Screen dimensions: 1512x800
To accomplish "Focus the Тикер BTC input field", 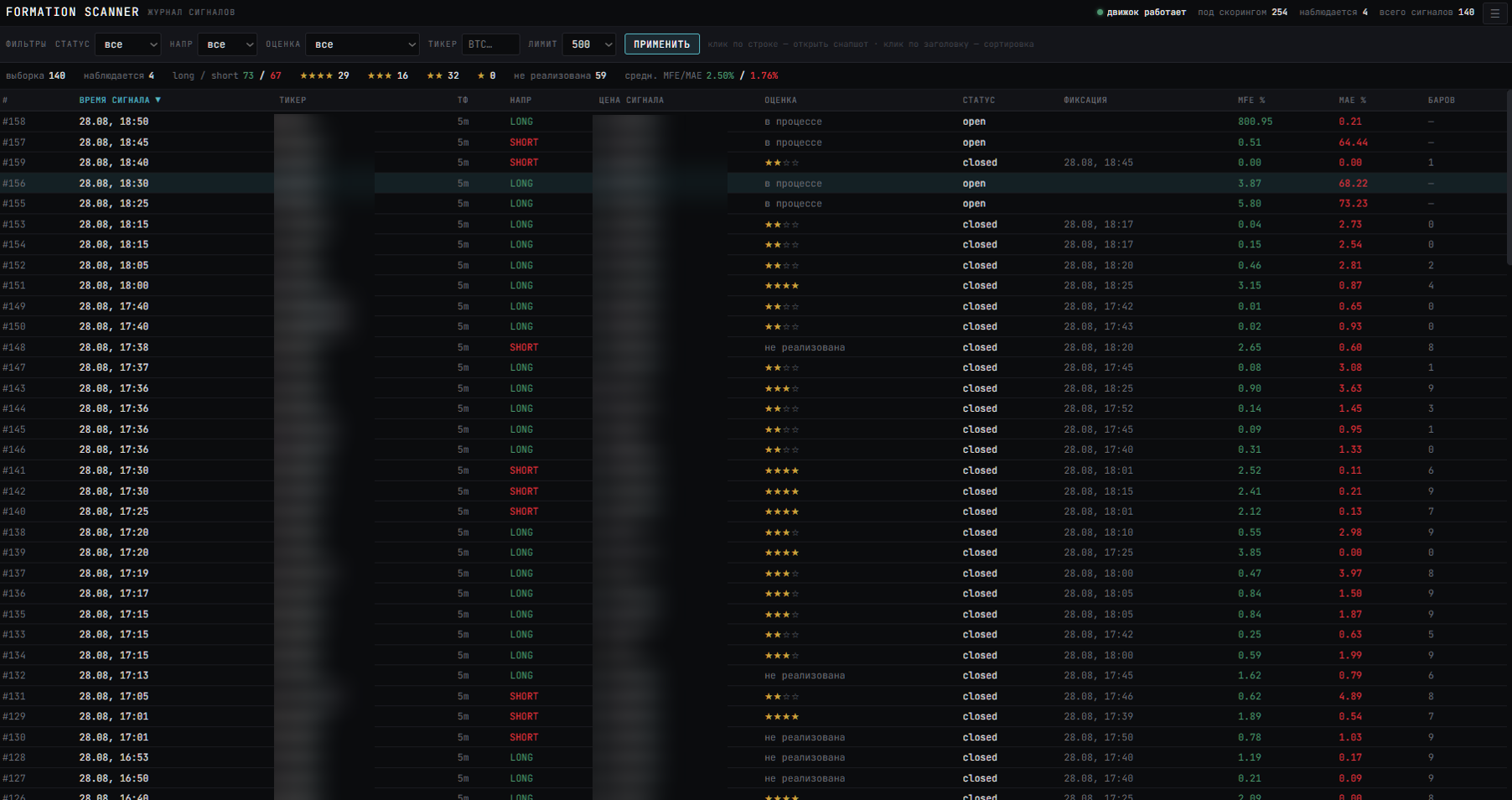I will (x=490, y=44).
